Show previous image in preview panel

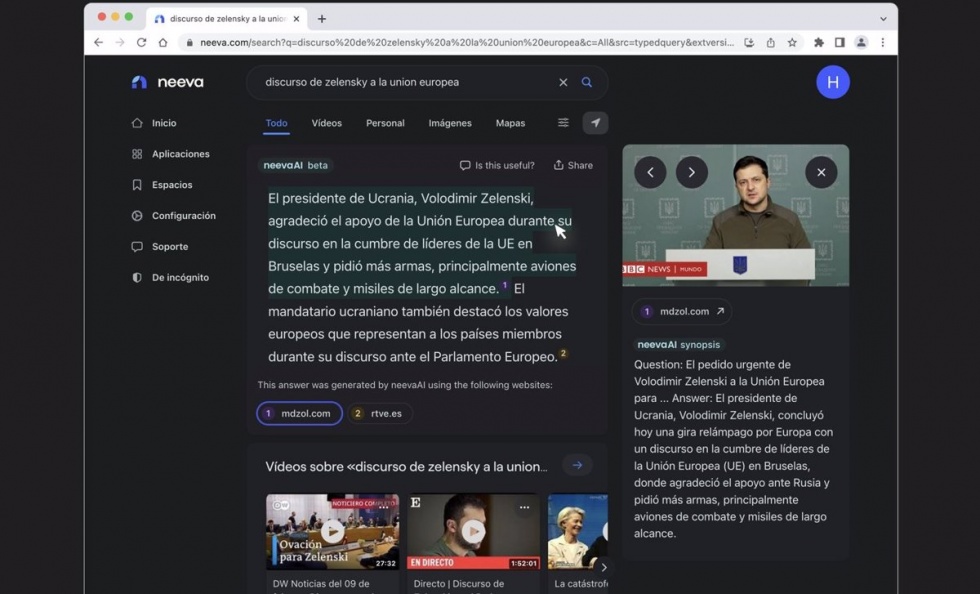pyautogui.click(x=650, y=172)
